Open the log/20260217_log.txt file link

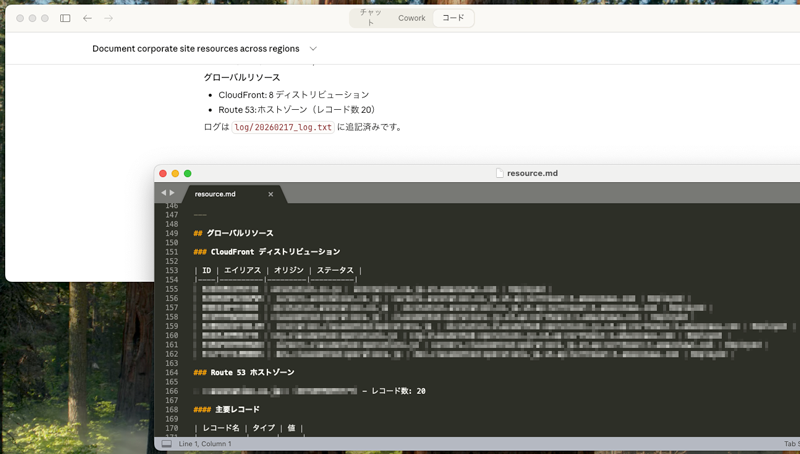[283, 127]
